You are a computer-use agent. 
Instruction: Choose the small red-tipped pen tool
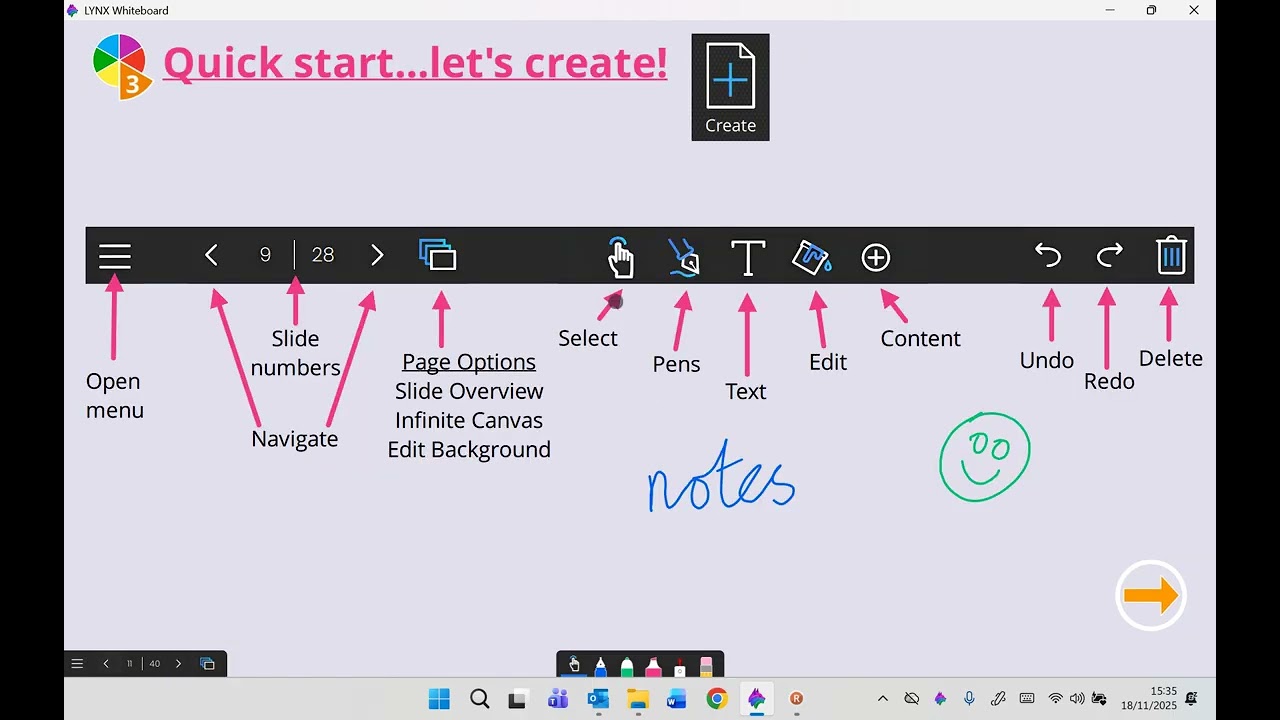tap(680, 665)
